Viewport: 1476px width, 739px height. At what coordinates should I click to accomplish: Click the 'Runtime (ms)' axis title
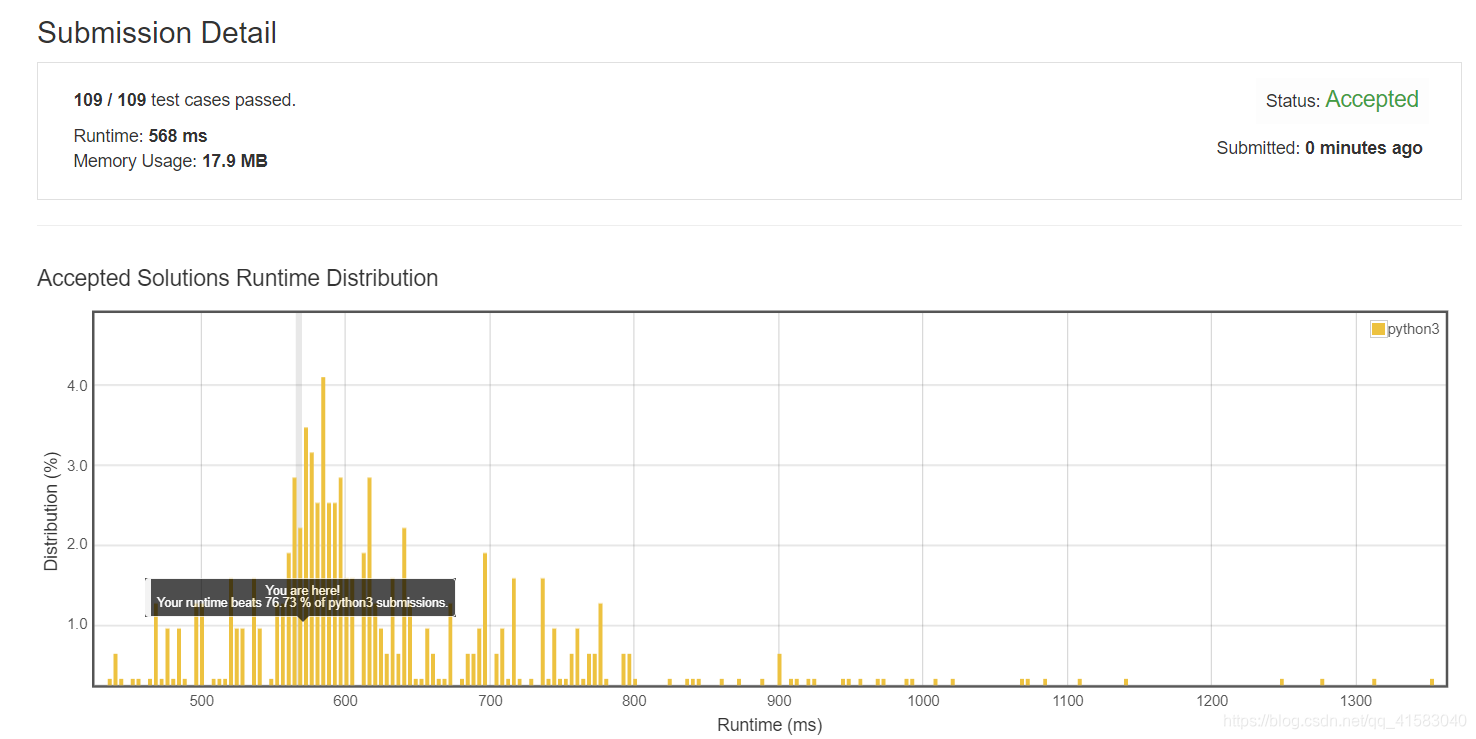(x=769, y=725)
